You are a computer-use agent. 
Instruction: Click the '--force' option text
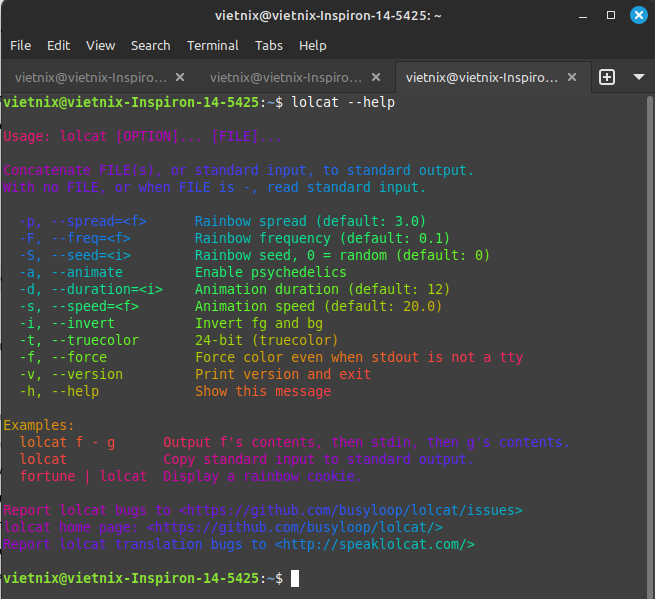[79, 357]
